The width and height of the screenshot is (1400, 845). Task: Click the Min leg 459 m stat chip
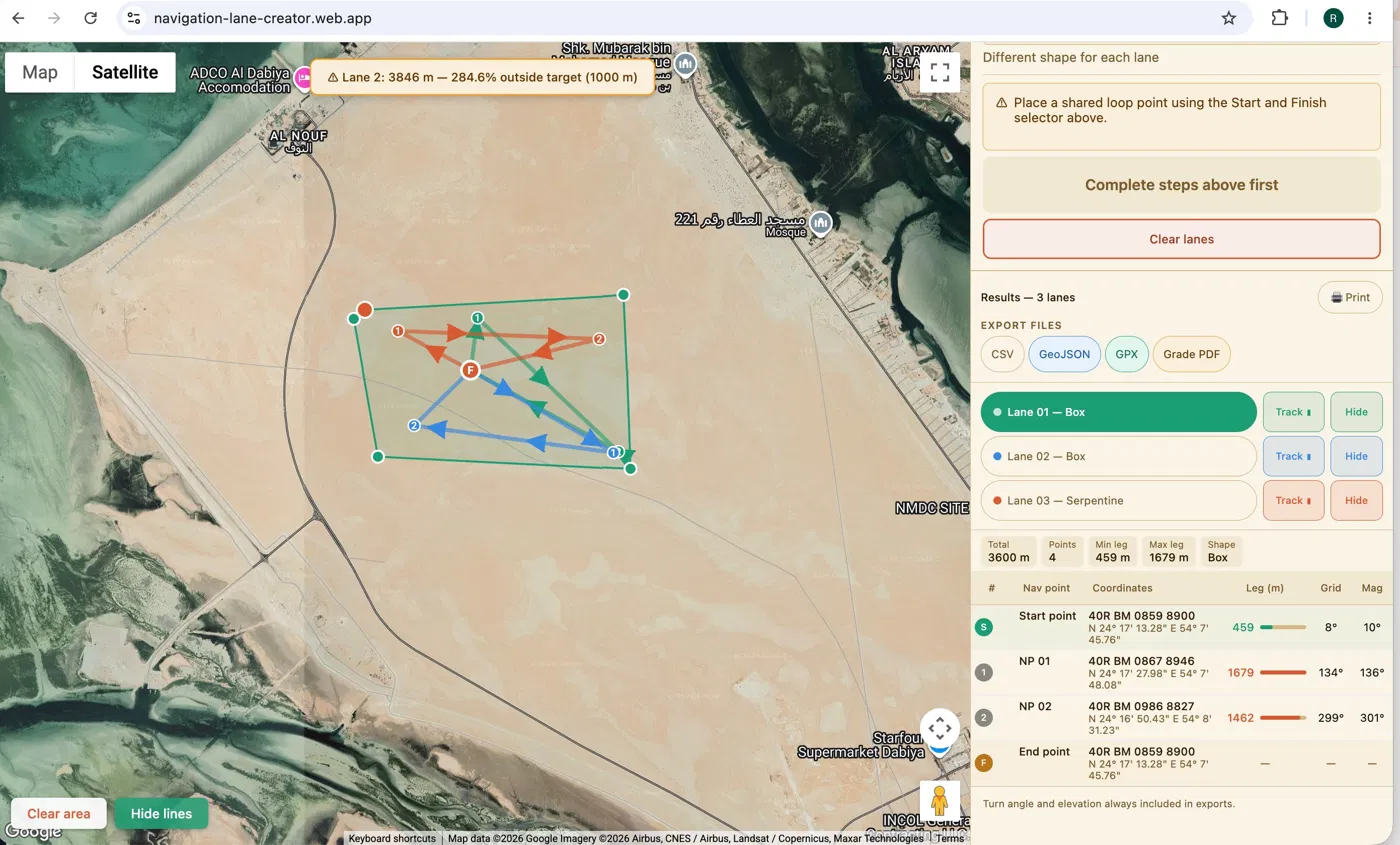(1112, 551)
